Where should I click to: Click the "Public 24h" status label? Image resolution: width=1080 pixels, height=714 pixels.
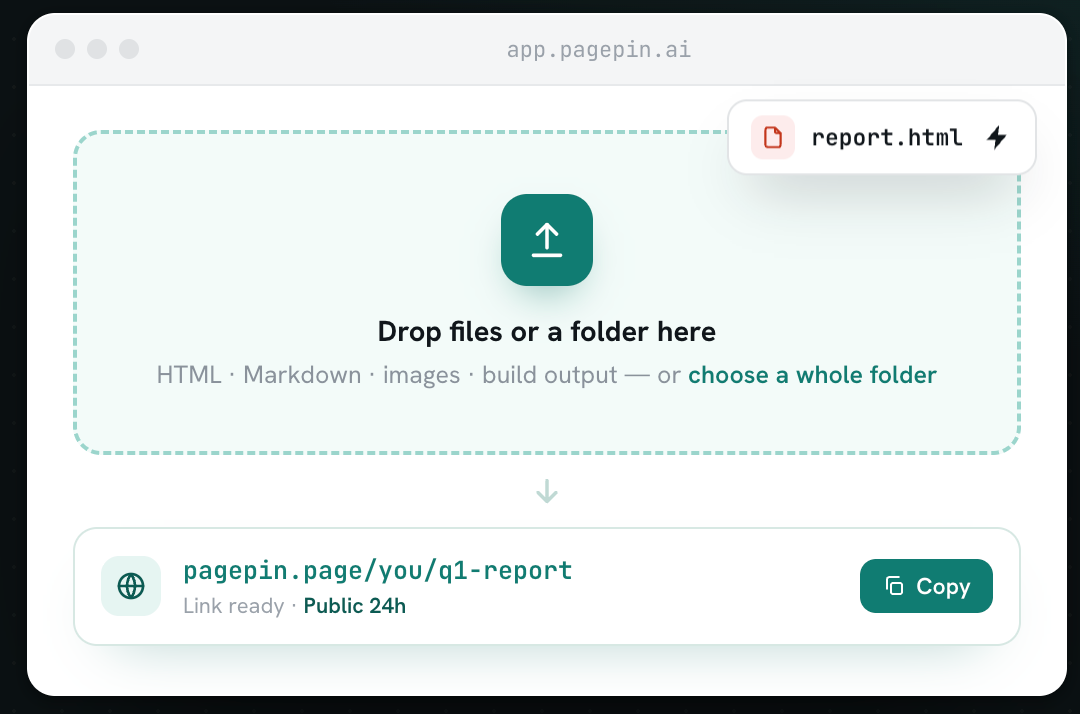pyautogui.click(x=355, y=606)
